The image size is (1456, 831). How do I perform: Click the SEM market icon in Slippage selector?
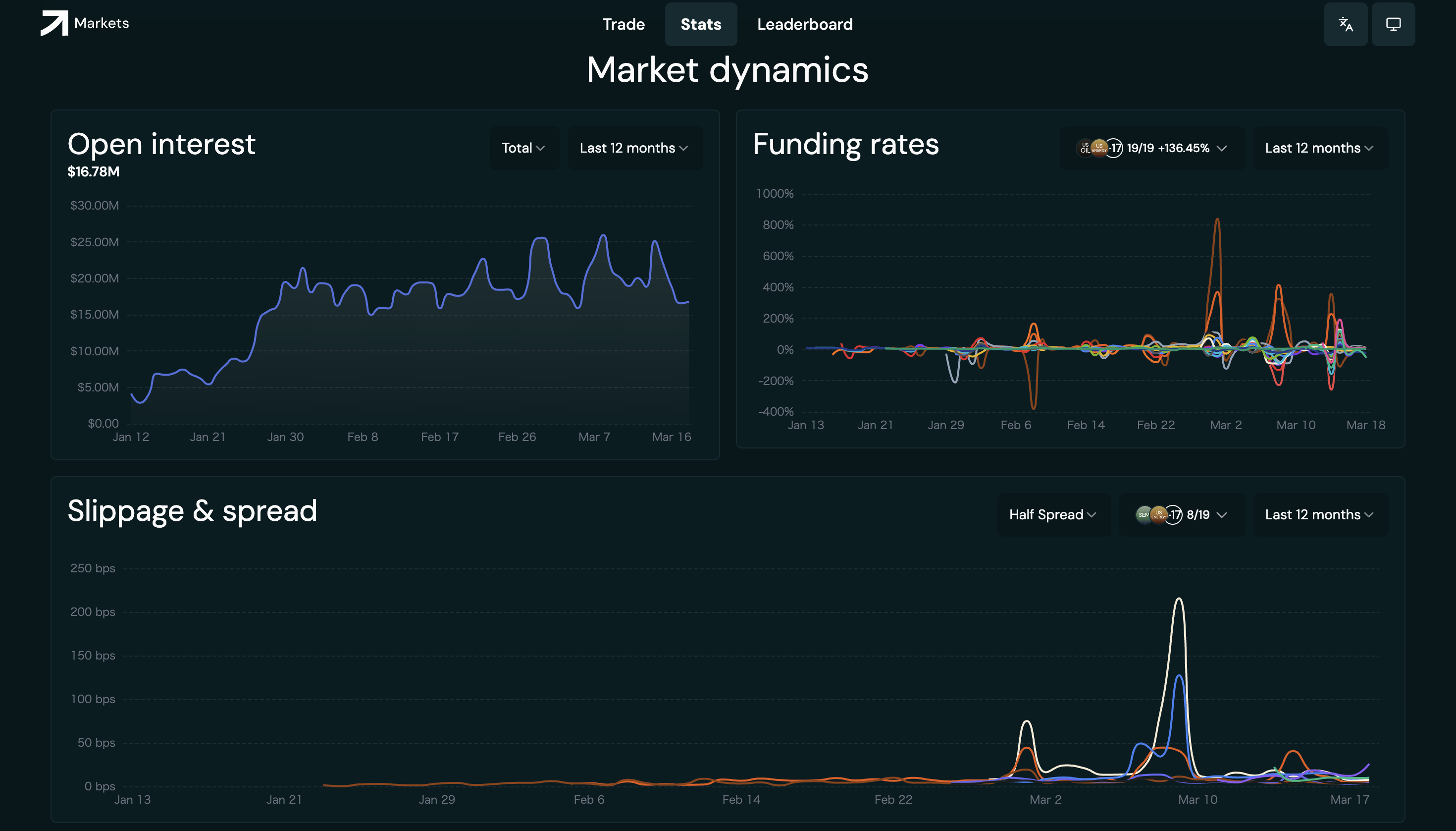pyautogui.click(x=1143, y=515)
